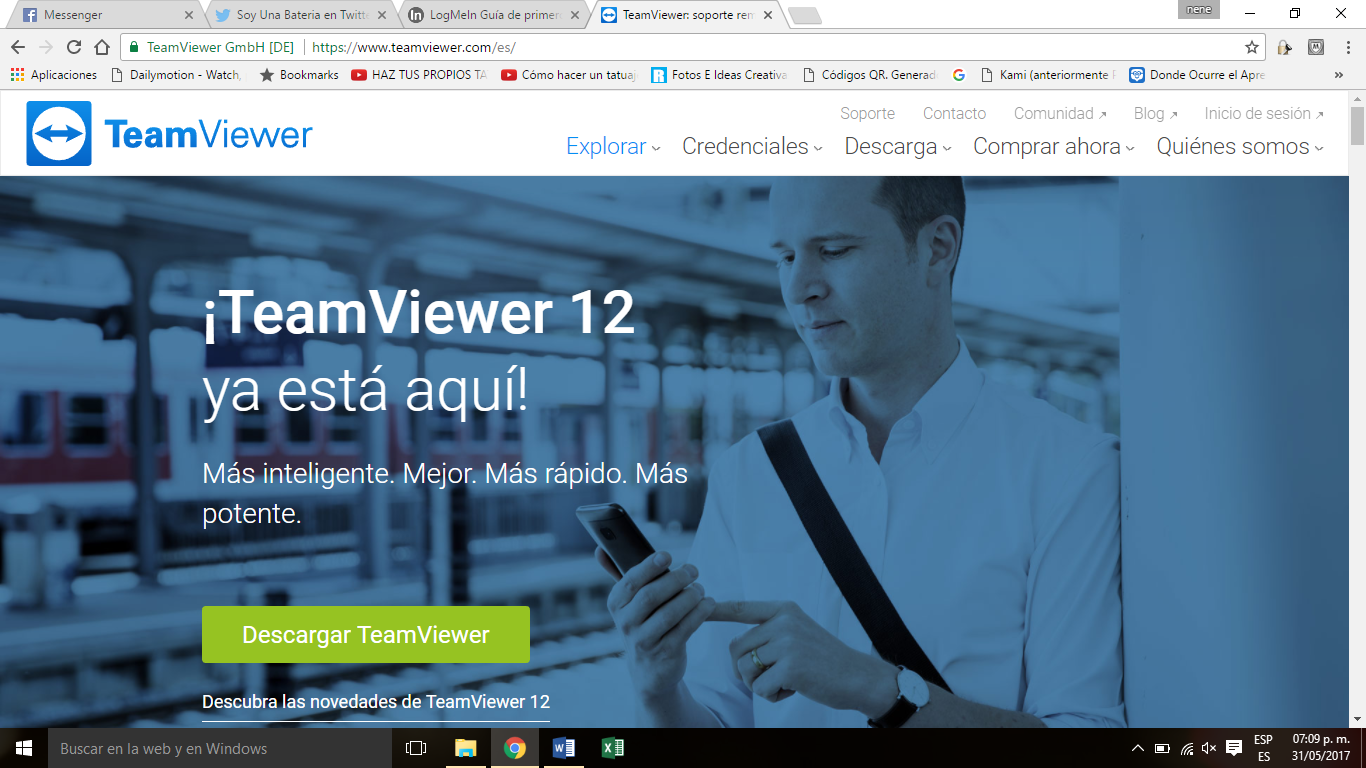Click the TeamViewer logo
This screenshot has width=1366, height=768.
[160, 133]
